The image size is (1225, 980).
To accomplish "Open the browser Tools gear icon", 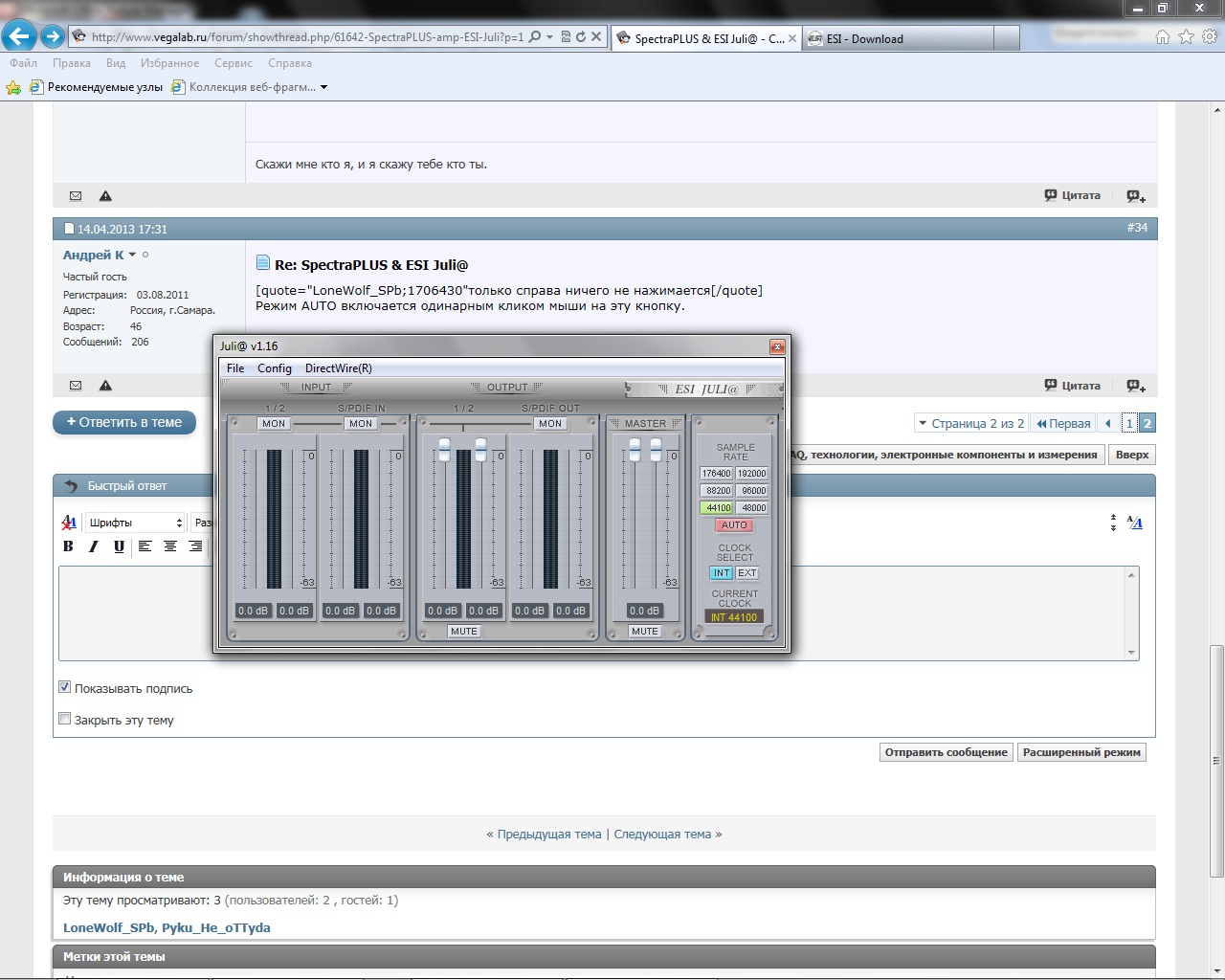I will click(x=1210, y=36).
